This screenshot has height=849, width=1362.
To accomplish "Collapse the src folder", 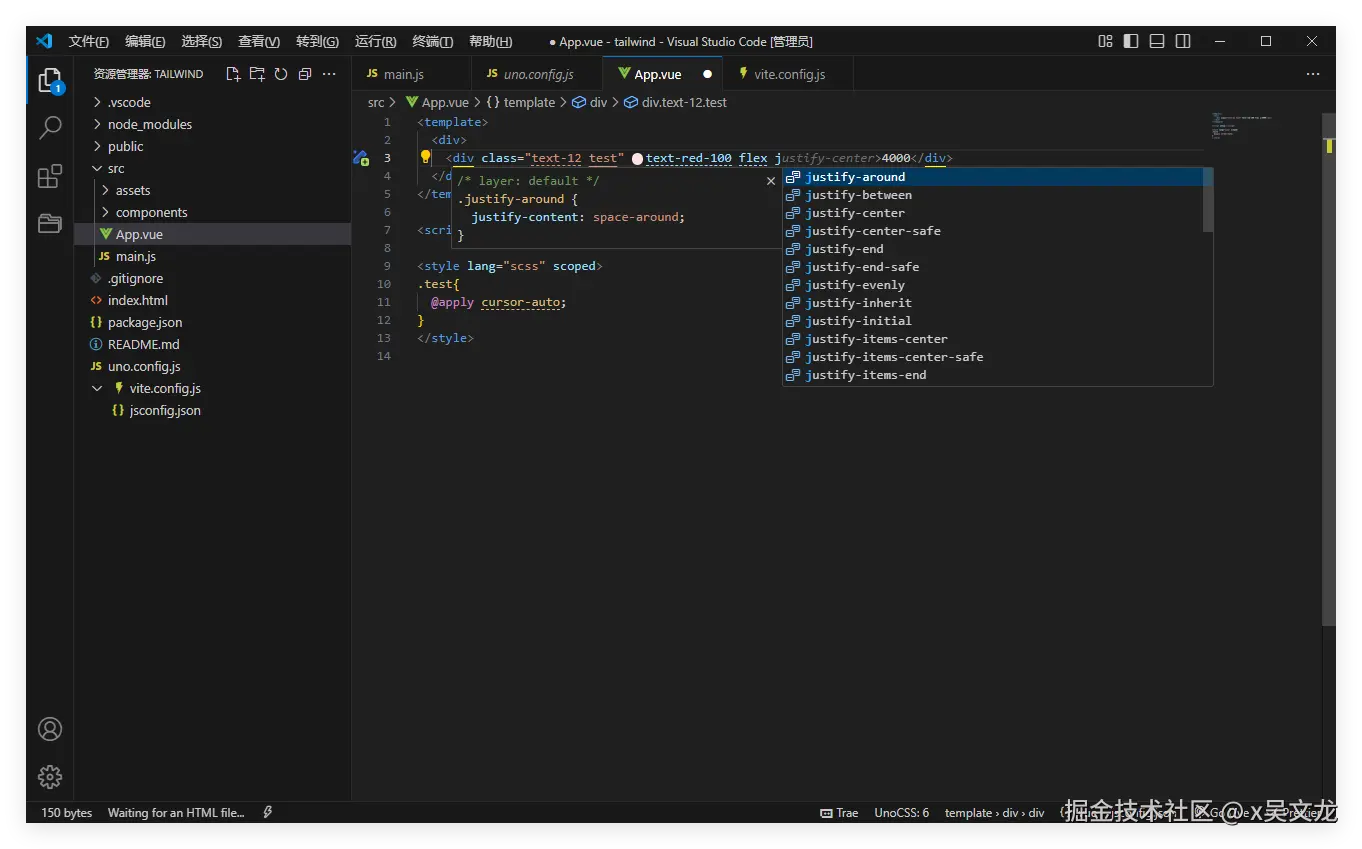I will click(116, 168).
